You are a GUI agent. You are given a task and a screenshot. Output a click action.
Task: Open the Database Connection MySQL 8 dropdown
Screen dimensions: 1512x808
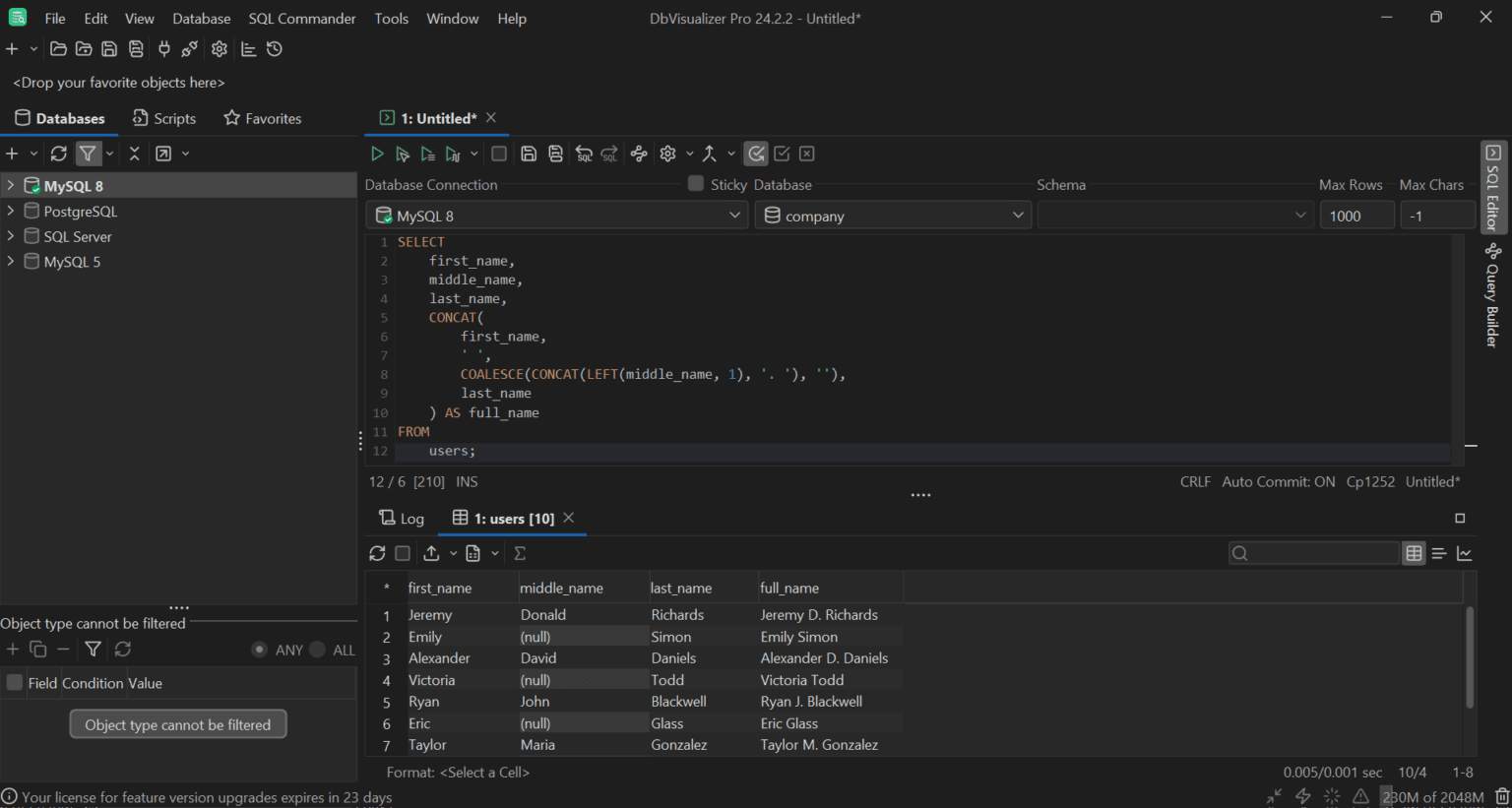pyautogui.click(x=556, y=216)
